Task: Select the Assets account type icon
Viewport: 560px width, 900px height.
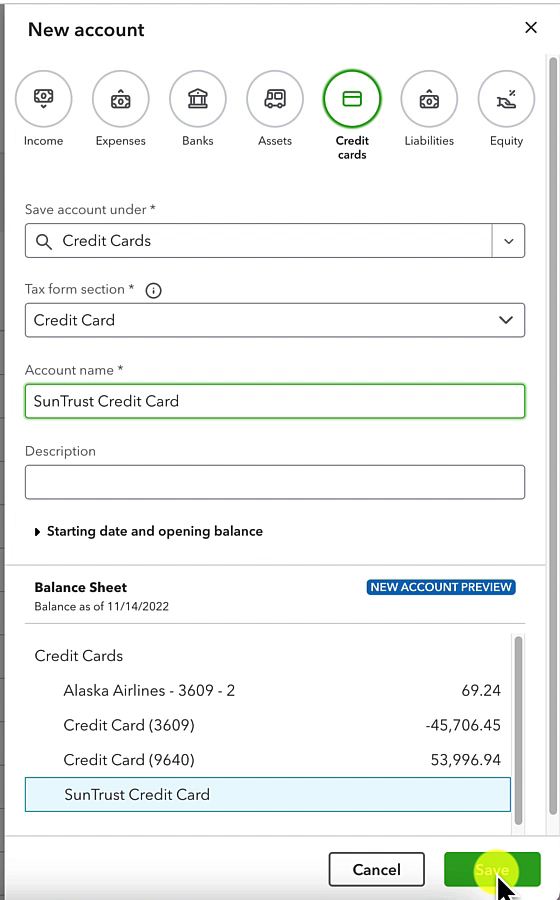Action: pos(275,99)
